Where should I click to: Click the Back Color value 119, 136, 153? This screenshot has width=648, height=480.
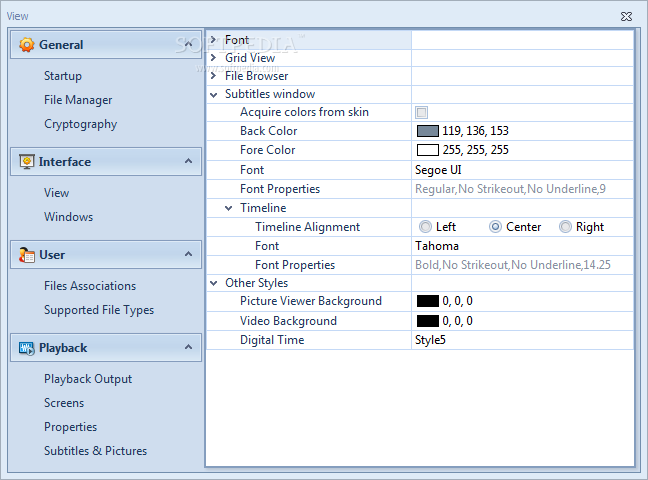tap(475, 131)
